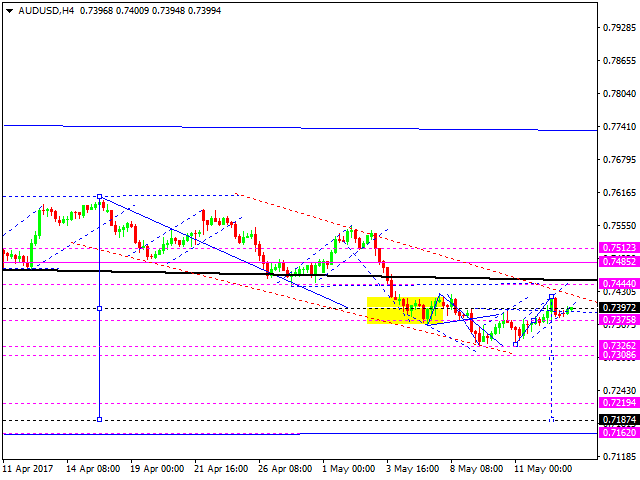This screenshot has height=480, width=640.
Task: Select the close price value 0.73994
Action: coord(204,11)
